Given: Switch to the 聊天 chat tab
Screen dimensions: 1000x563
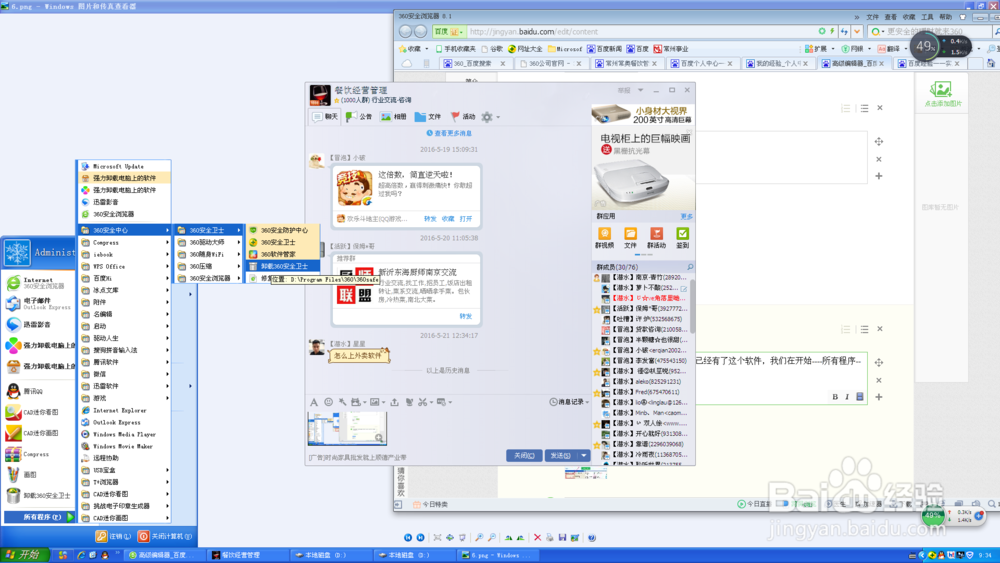Looking at the screenshot, I should (325, 117).
